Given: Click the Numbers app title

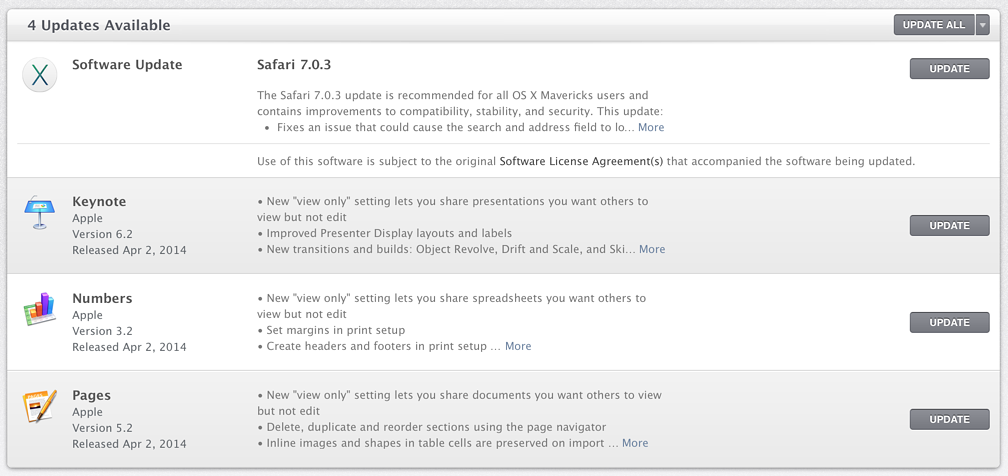Looking at the screenshot, I should click(102, 298).
